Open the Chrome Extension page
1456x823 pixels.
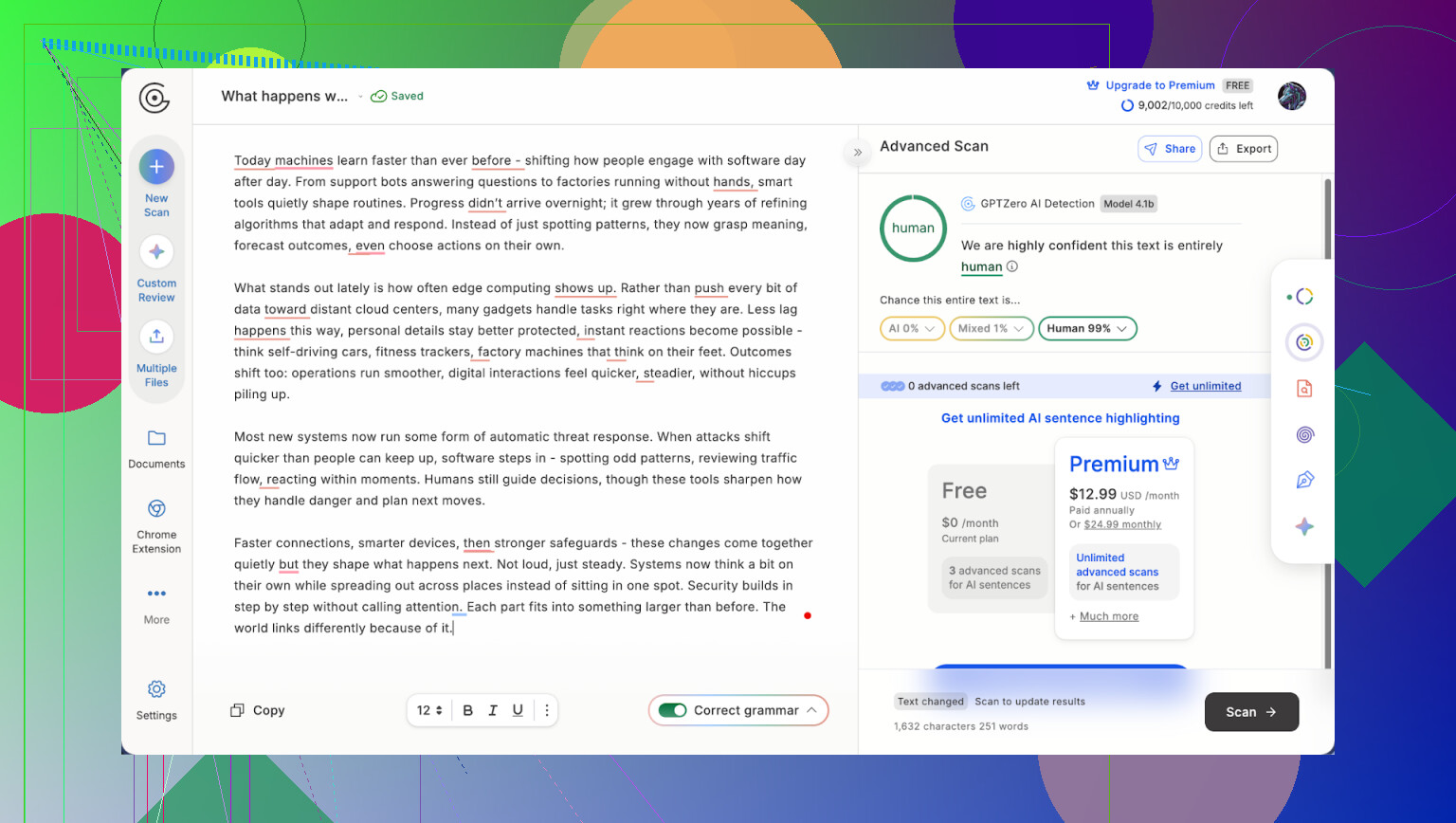156,509
